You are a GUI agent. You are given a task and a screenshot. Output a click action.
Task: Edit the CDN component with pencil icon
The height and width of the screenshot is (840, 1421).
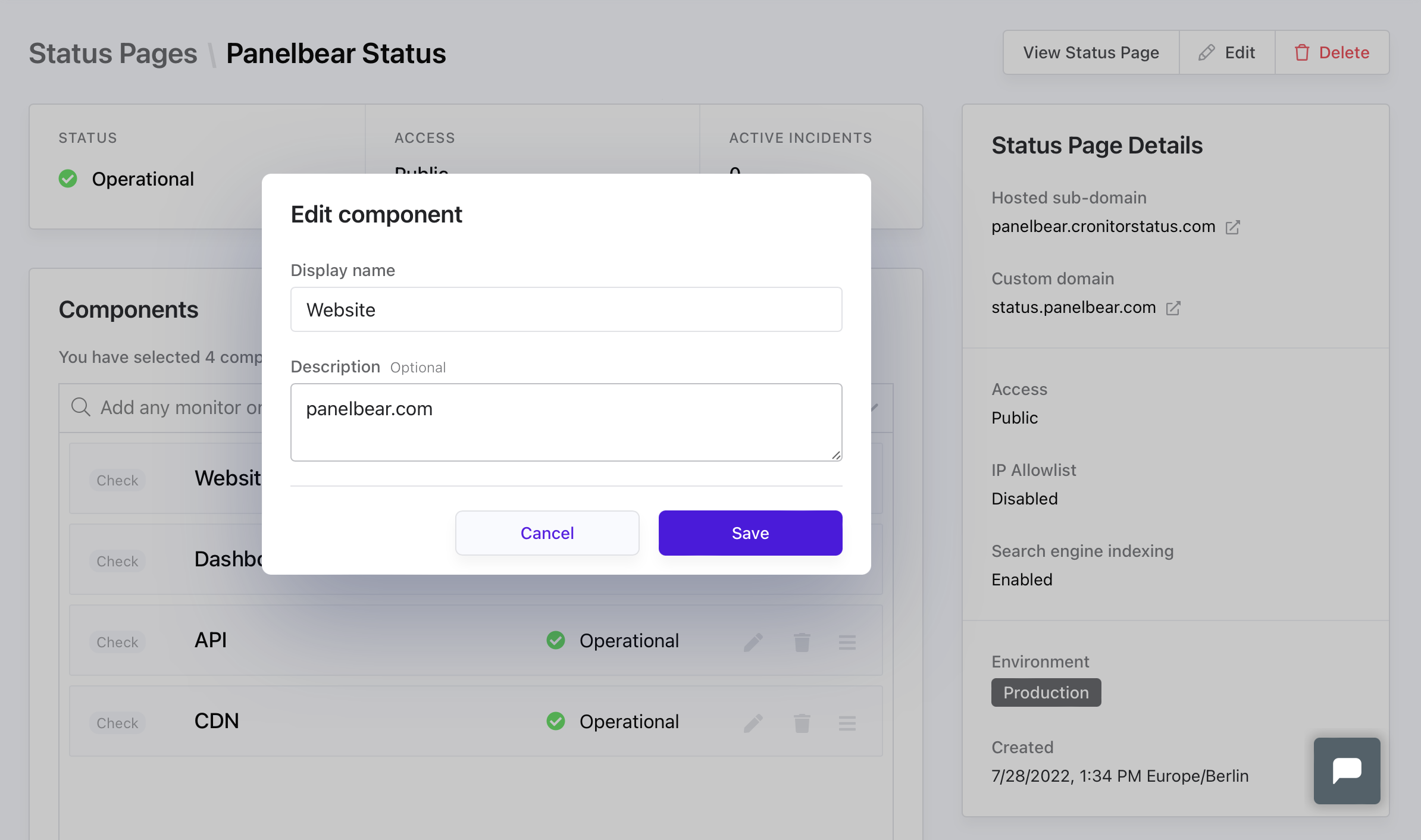753,723
